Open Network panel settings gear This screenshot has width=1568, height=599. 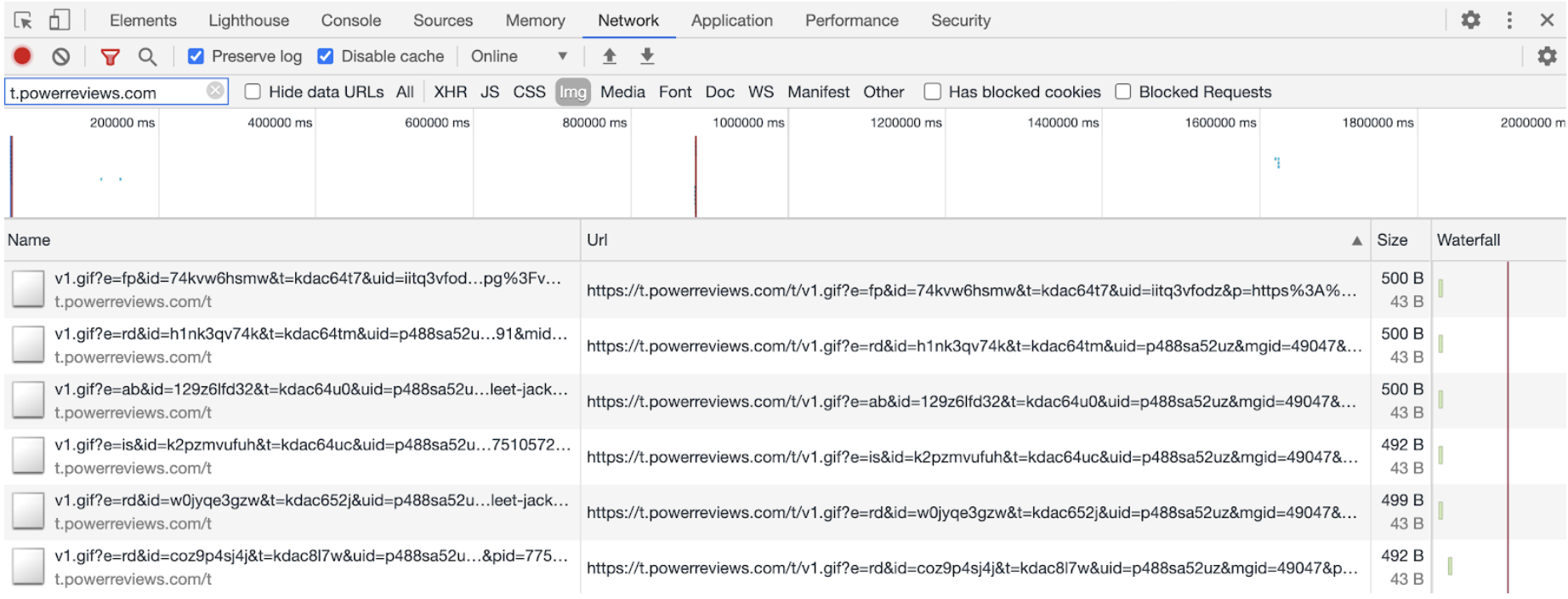click(1547, 56)
